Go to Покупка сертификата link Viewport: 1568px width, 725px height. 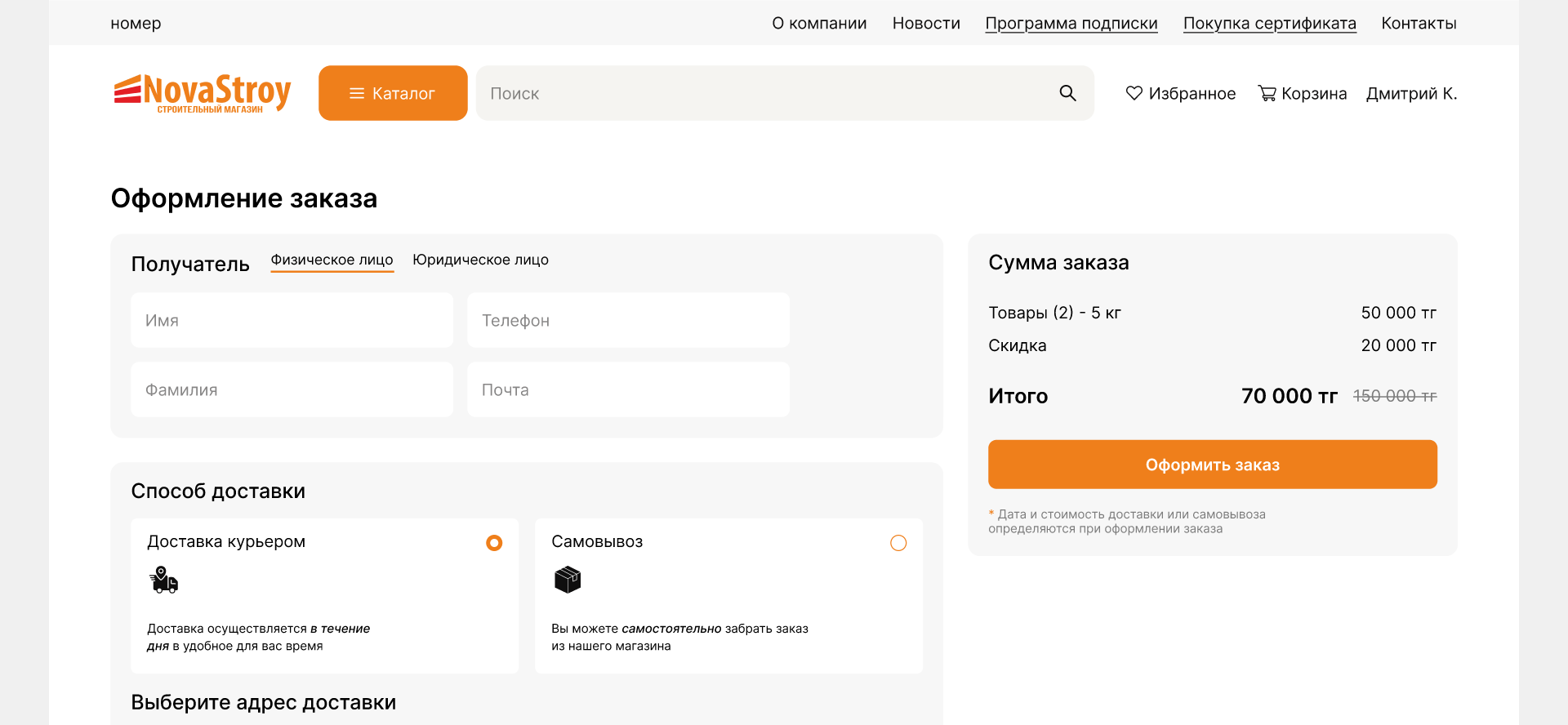[x=1270, y=23]
